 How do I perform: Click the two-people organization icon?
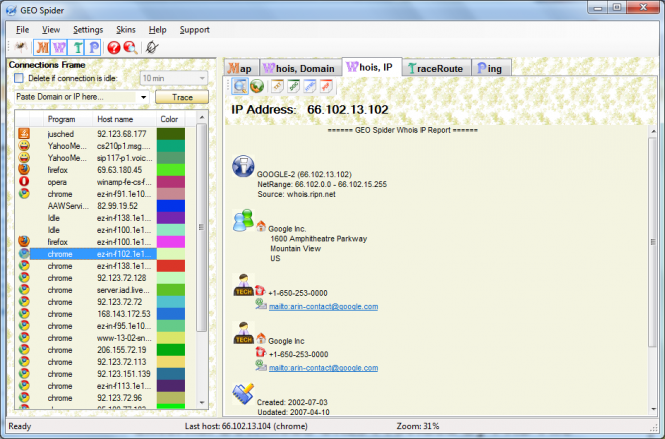[x=243, y=221]
